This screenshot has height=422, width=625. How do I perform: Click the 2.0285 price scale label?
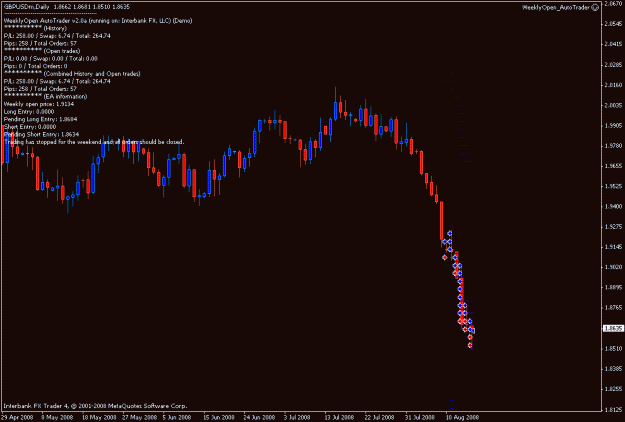coord(613,65)
